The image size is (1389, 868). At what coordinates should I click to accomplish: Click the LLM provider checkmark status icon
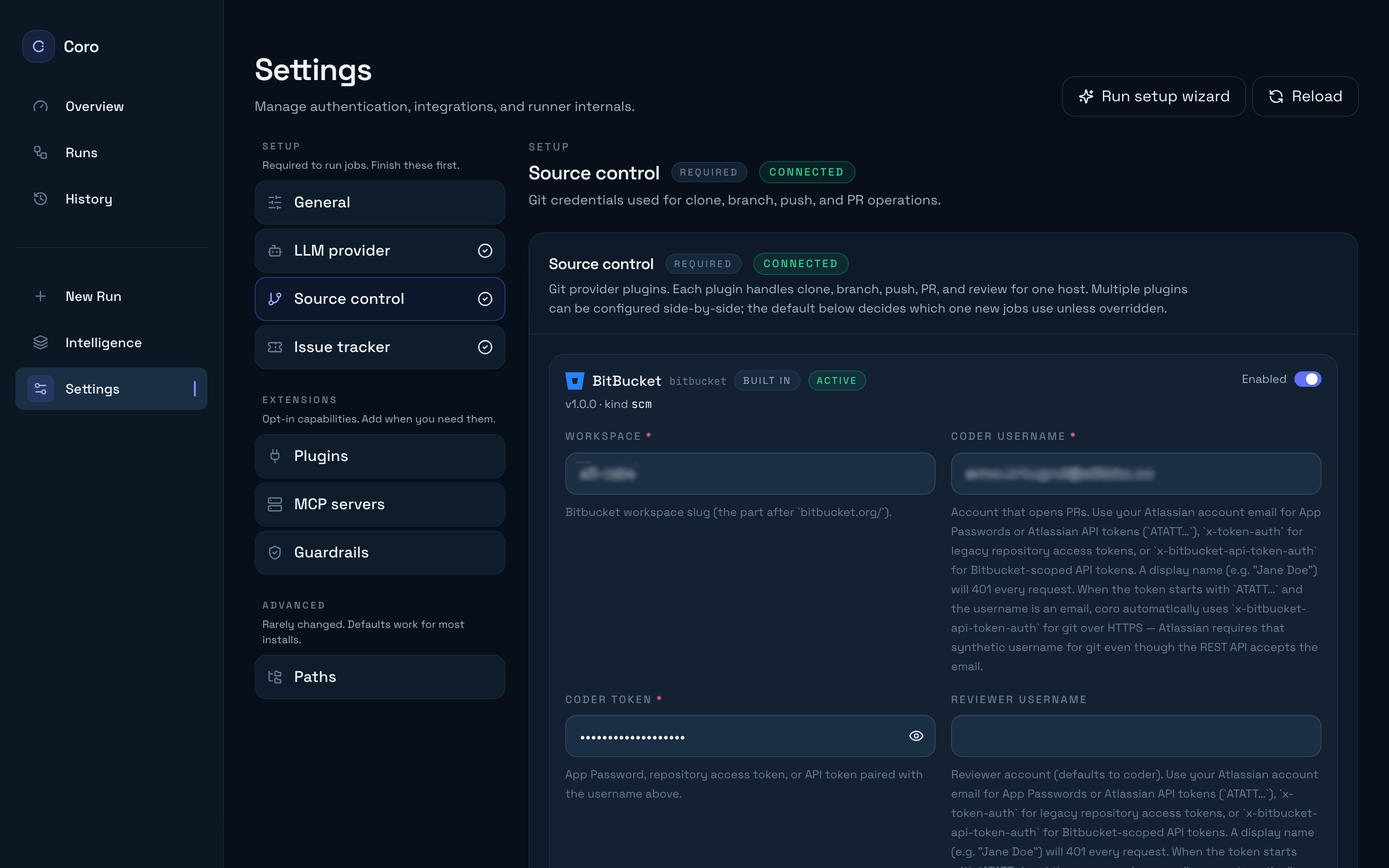(485, 251)
